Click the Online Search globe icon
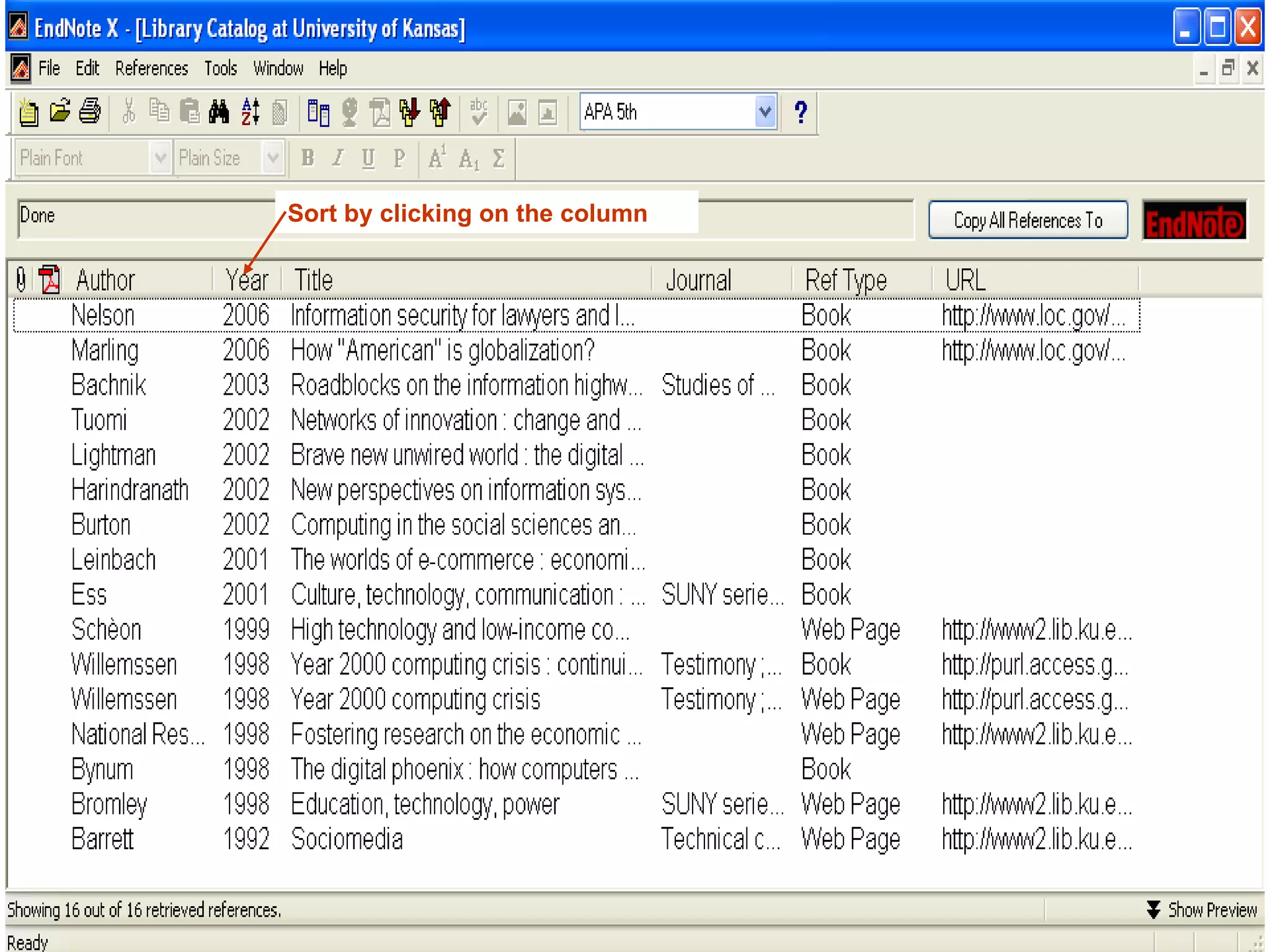The image size is (1270, 952). pos(350,112)
